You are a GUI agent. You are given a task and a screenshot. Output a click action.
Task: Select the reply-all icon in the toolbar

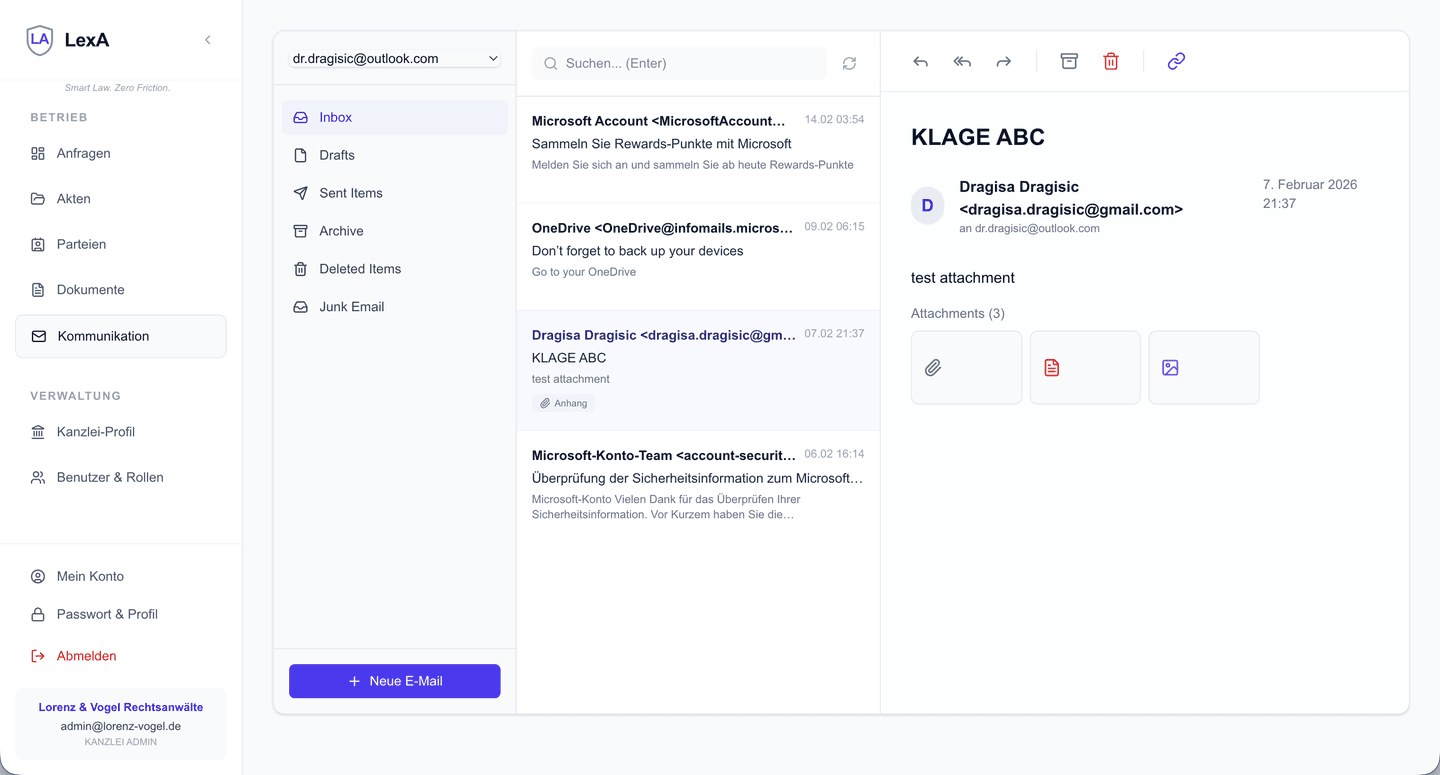tap(961, 61)
